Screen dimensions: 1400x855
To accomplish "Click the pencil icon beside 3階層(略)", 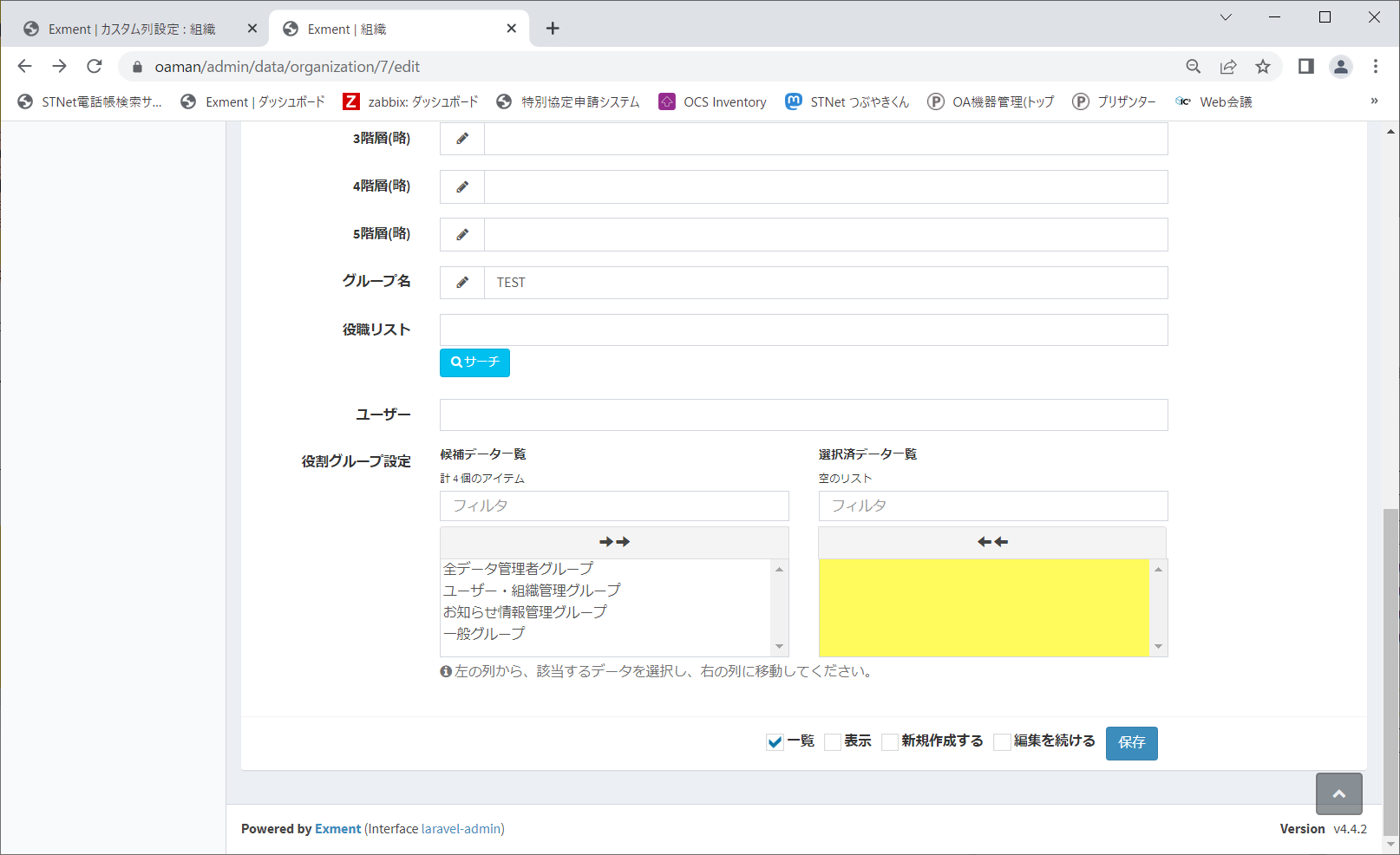I will [x=462, y=139].
